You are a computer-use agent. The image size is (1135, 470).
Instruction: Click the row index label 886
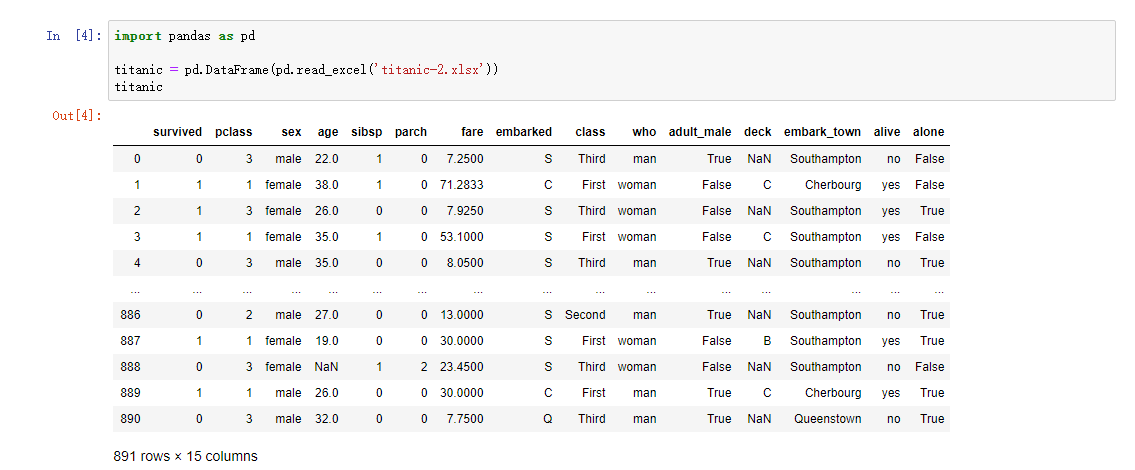(x=130, y=315)
